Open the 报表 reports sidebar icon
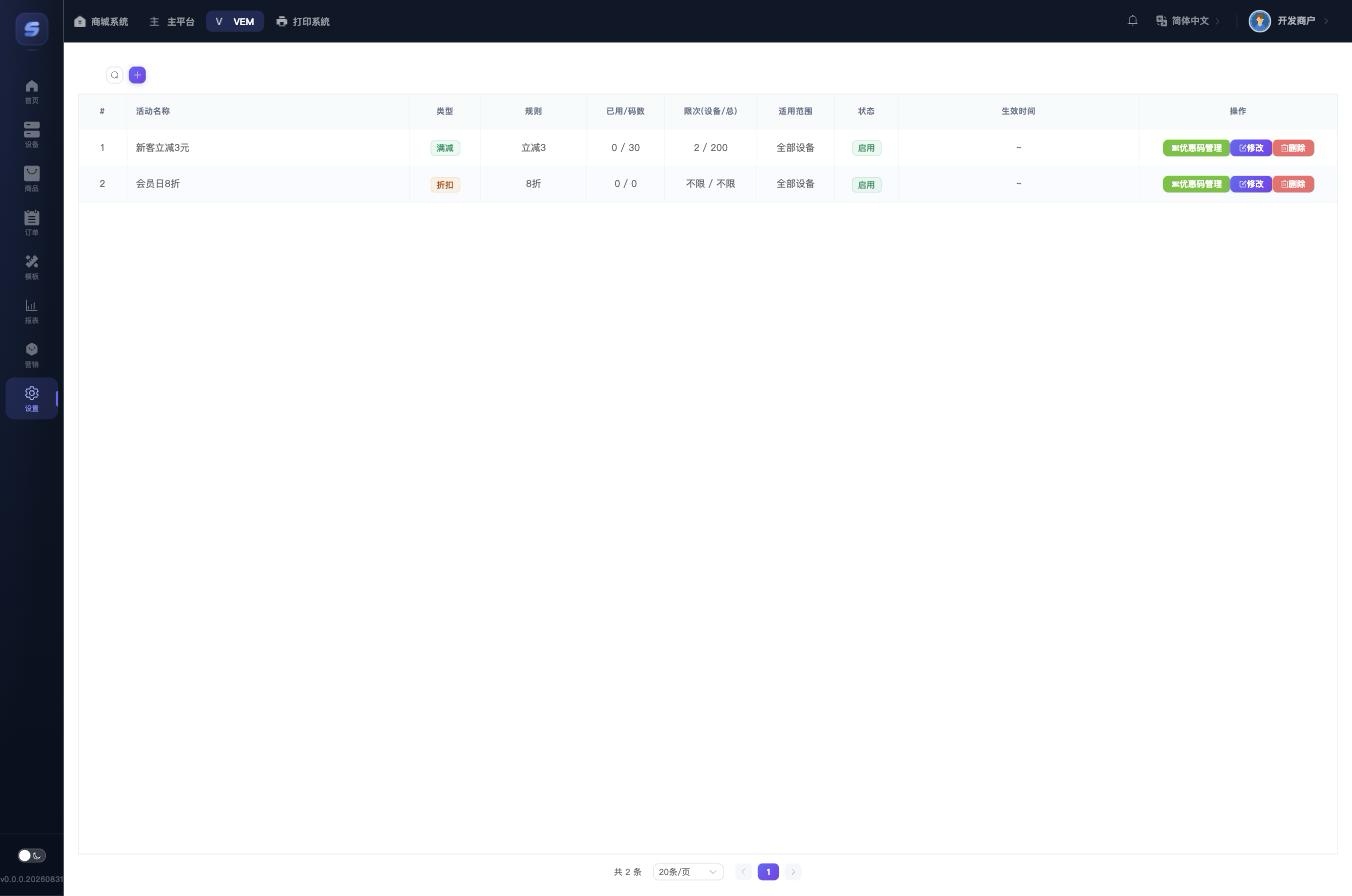This screenshot has height=896, width=1352. coord(31,311)
